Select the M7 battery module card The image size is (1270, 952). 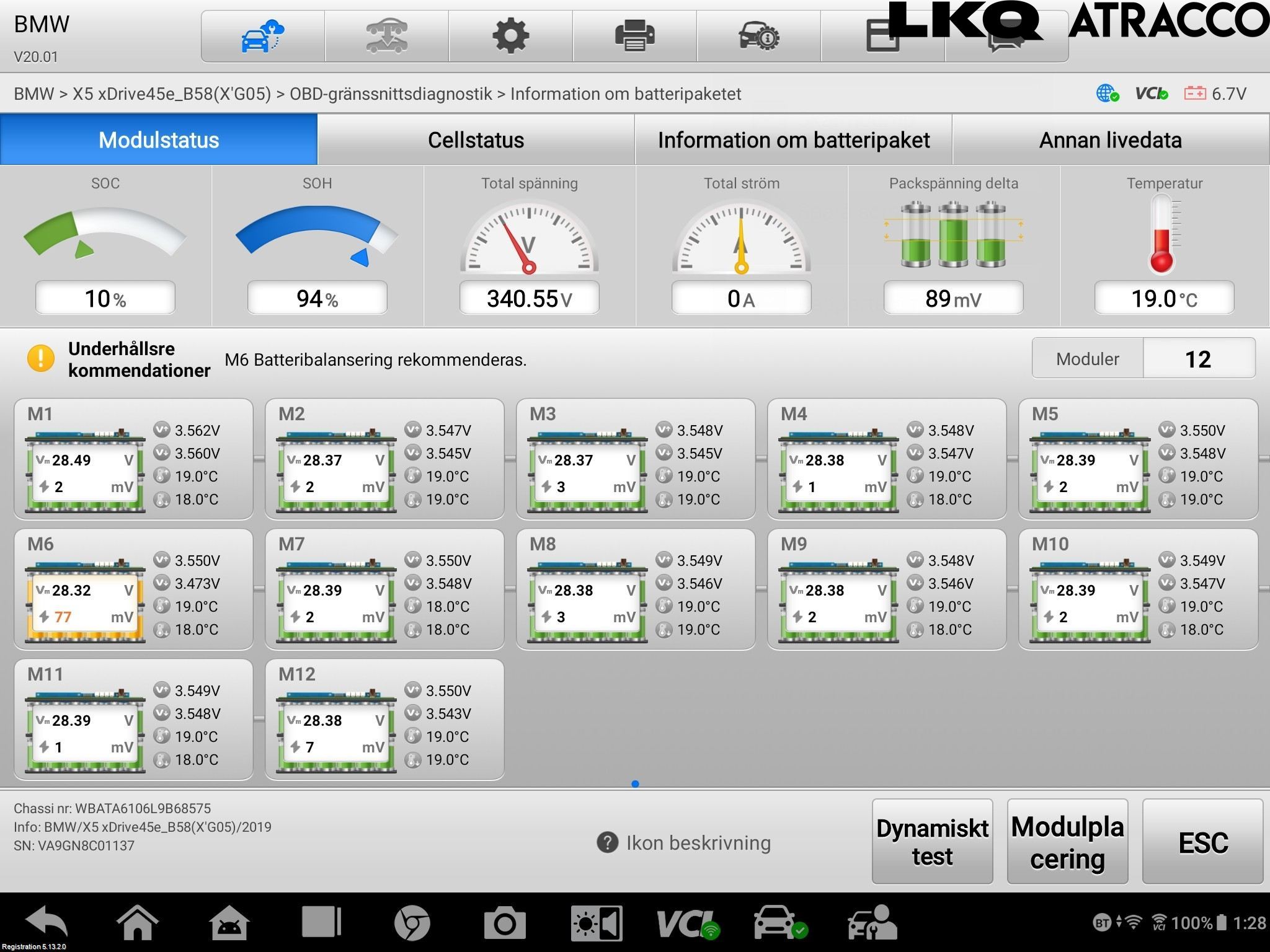(384, 589)
